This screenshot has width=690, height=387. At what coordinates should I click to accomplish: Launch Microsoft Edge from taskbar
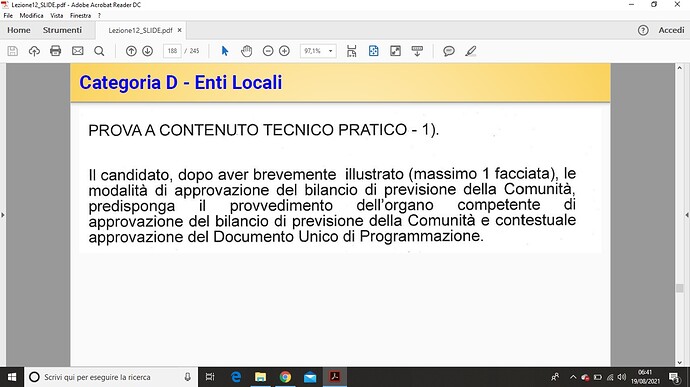[x=236, y=377]
